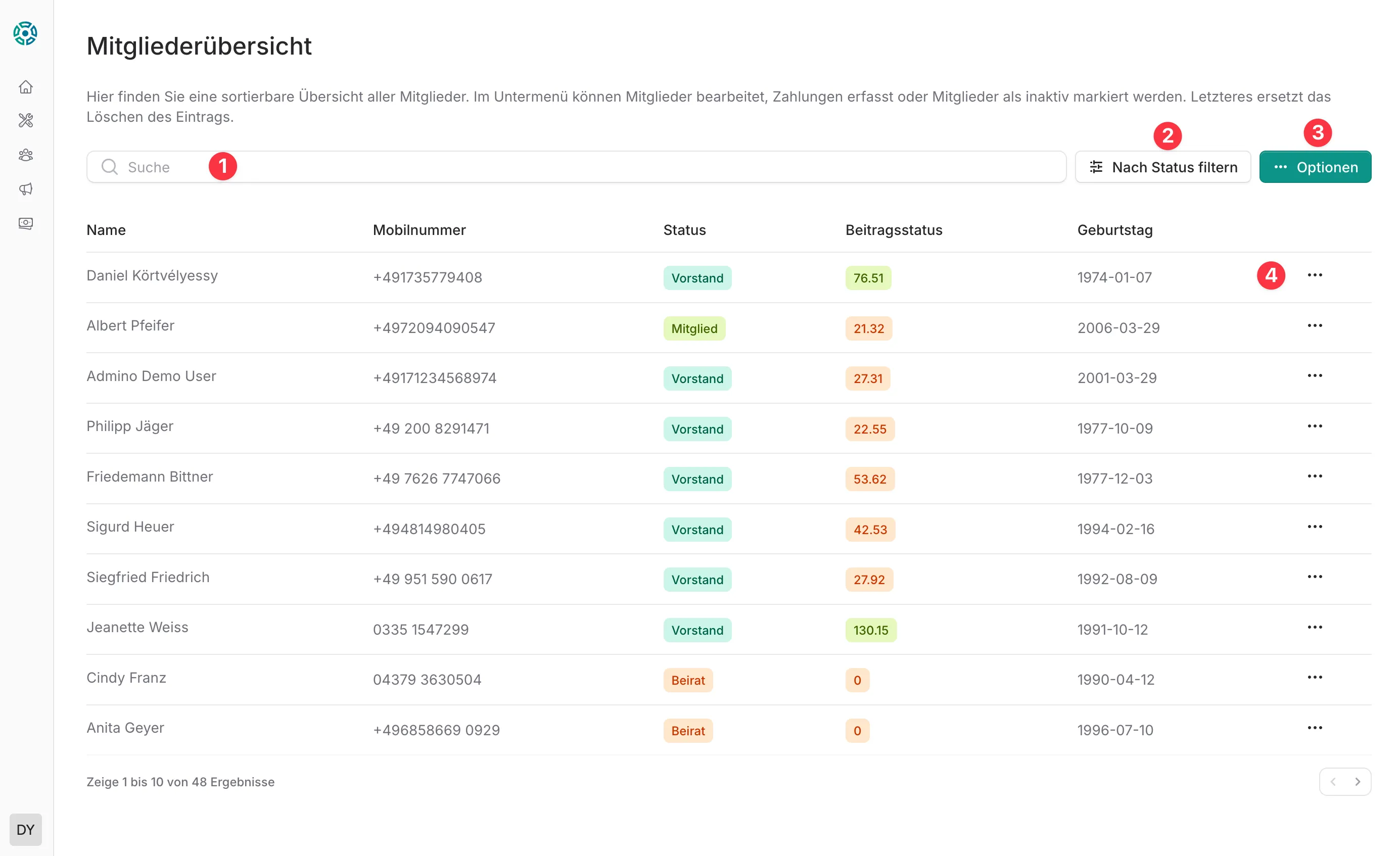Click previous page arrow button
This screenshot has height=856, width=1400.
pos(1333,782)
